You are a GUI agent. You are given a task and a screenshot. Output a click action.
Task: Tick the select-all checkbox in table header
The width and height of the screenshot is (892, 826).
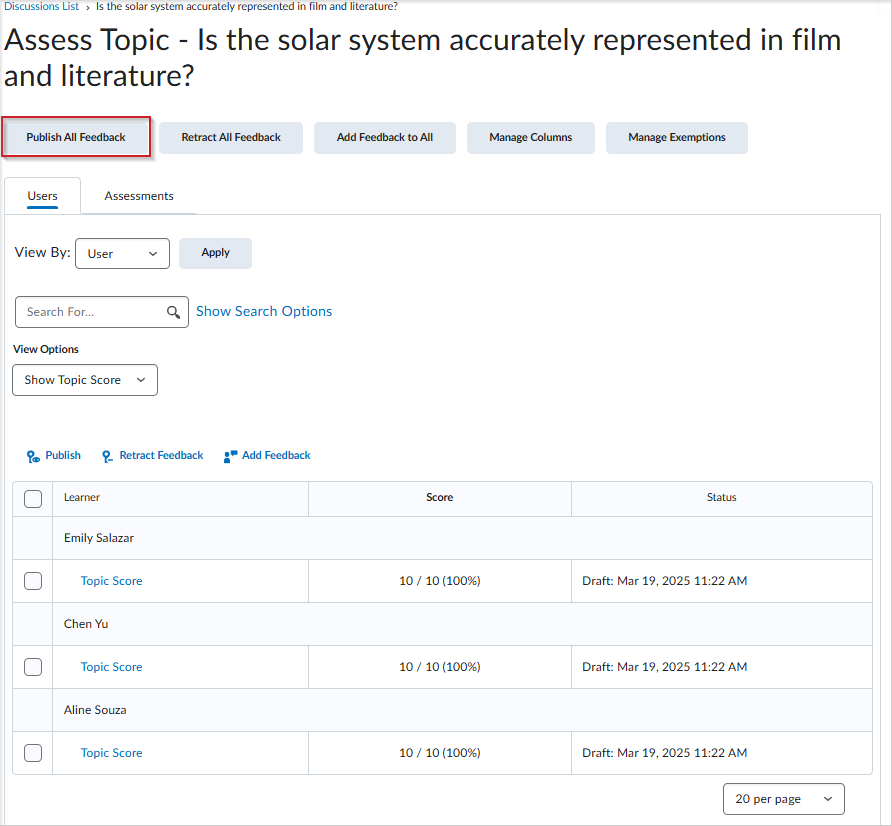(x=33, y=498)
